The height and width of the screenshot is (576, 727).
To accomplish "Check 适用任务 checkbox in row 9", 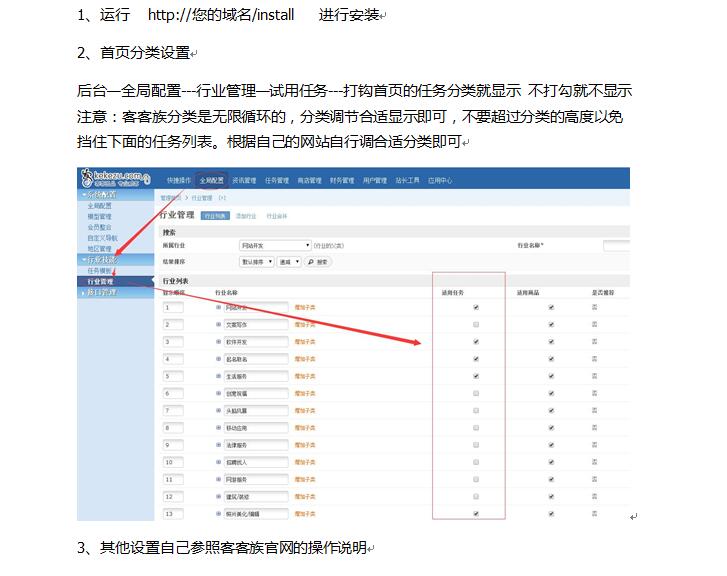I will tap(476, 444).
